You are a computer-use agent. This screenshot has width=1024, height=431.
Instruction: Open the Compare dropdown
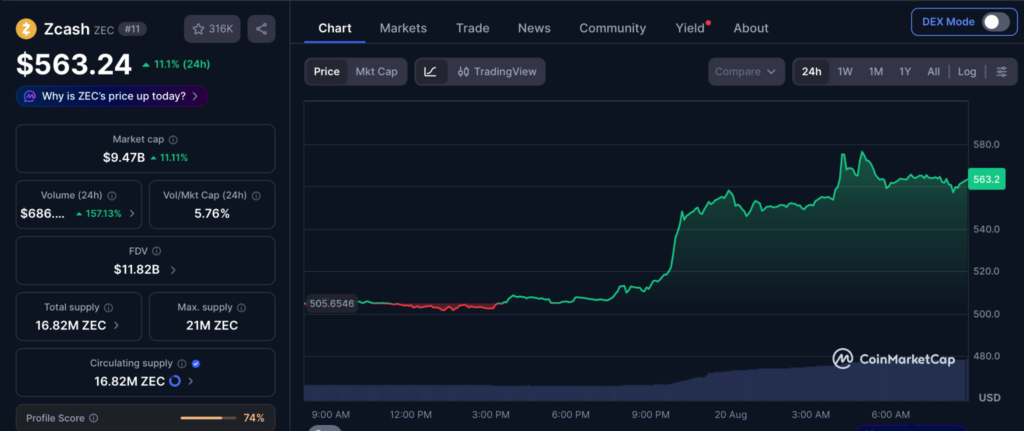pyautogui.click(x=746, y=72)
